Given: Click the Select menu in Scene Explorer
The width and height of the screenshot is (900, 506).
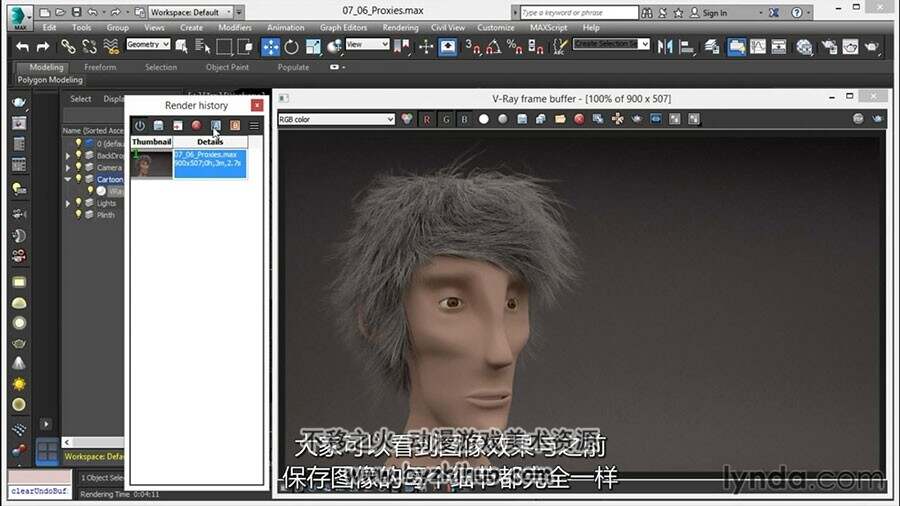Looking at the screenshot, I should click(80, 99).
